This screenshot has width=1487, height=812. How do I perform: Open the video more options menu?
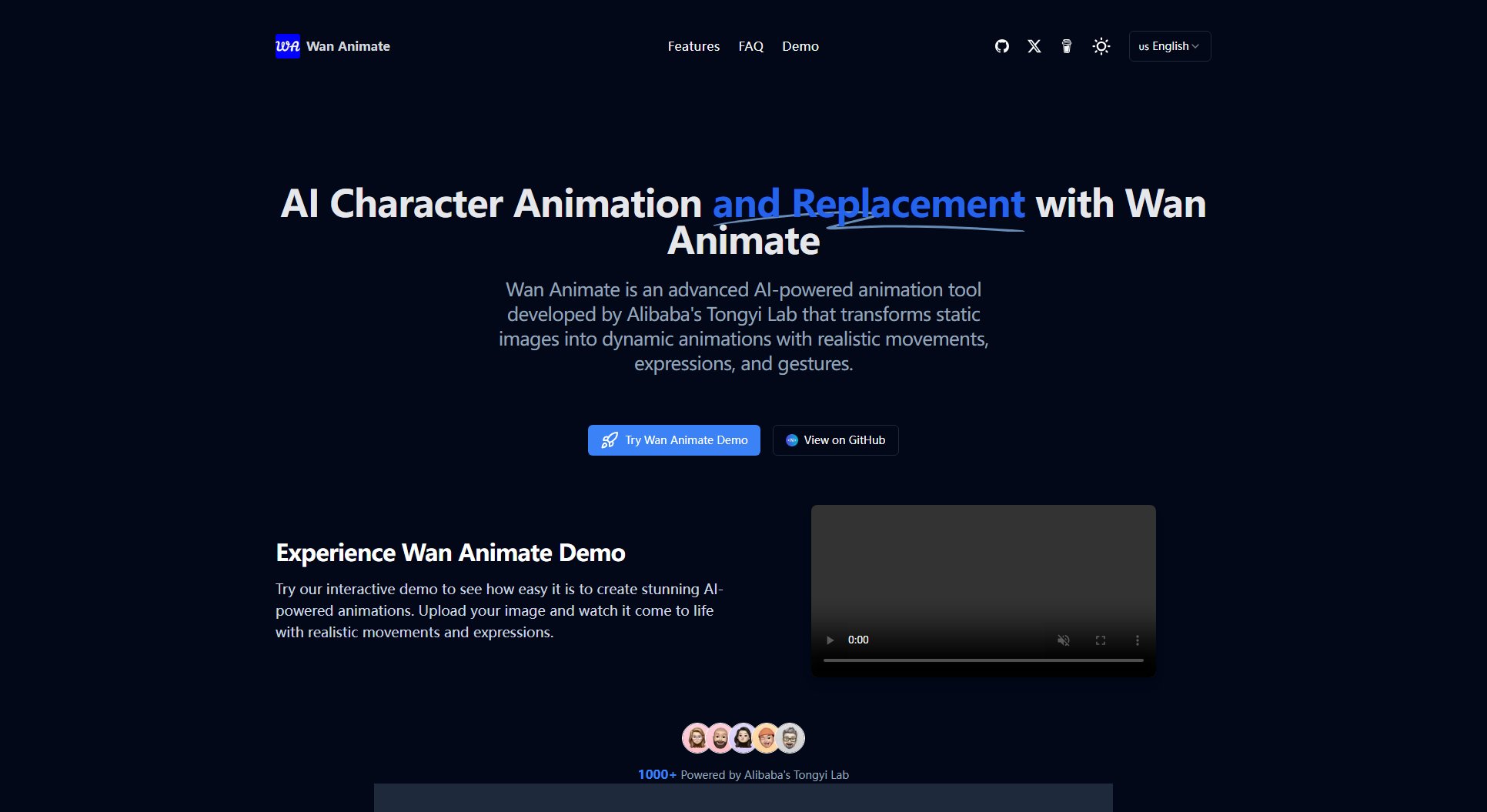[1138, 640]
